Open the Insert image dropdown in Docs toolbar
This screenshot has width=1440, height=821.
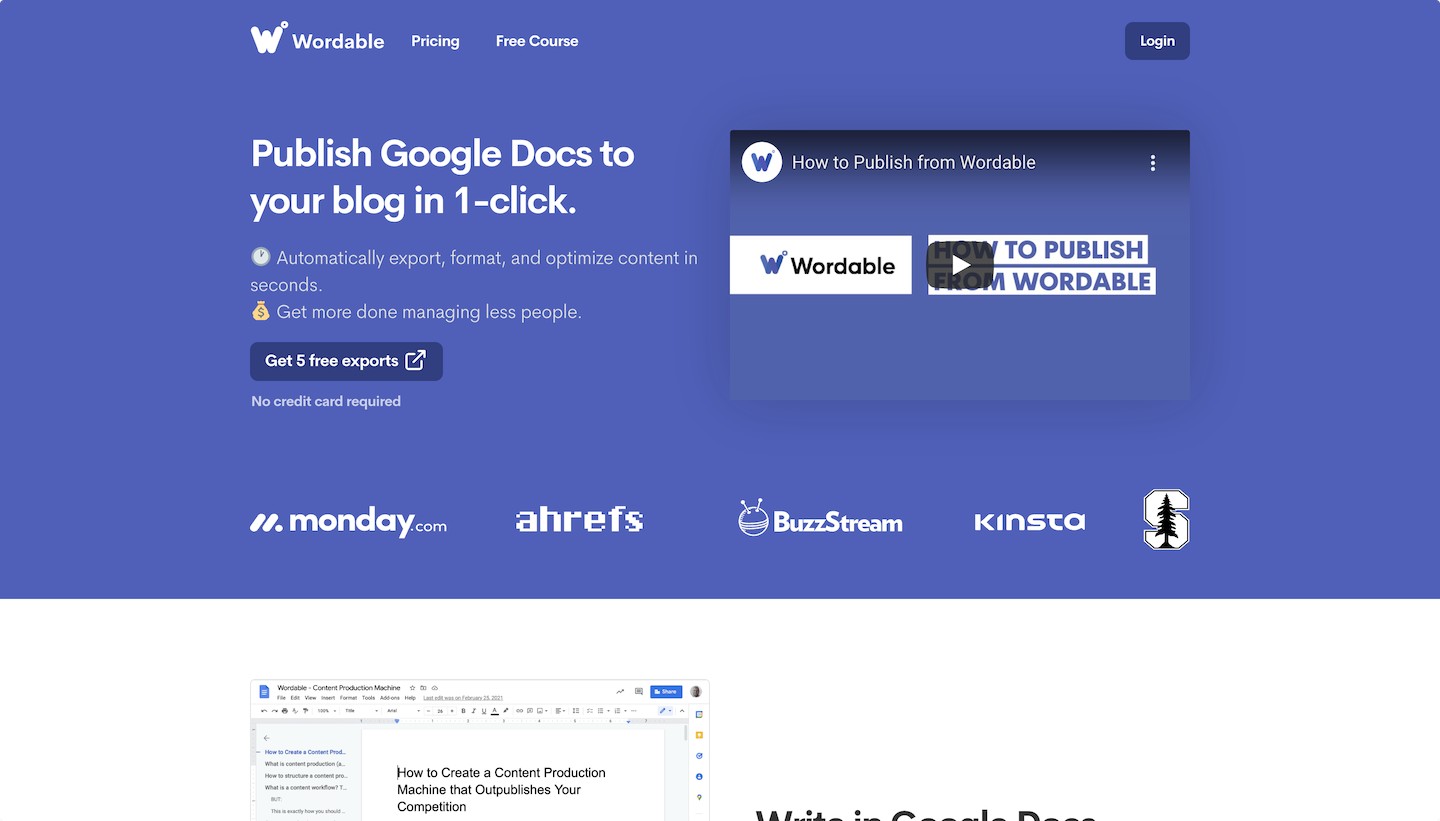(x=542, y=711)
